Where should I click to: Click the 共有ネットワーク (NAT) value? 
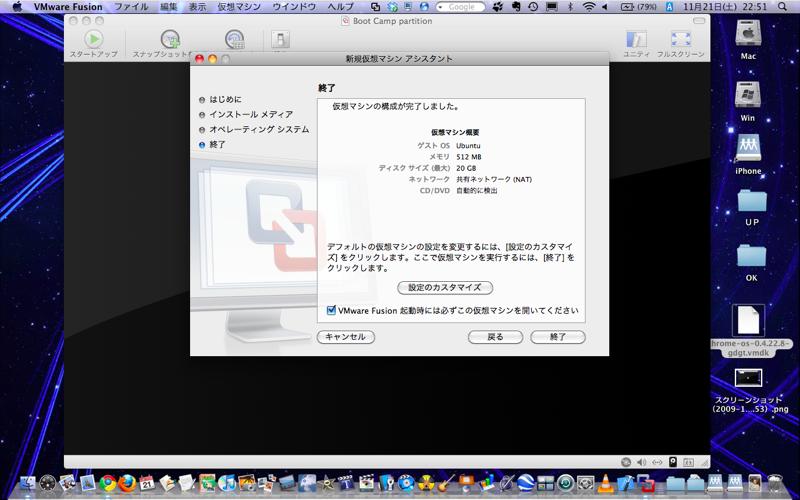tap(494, 179)
